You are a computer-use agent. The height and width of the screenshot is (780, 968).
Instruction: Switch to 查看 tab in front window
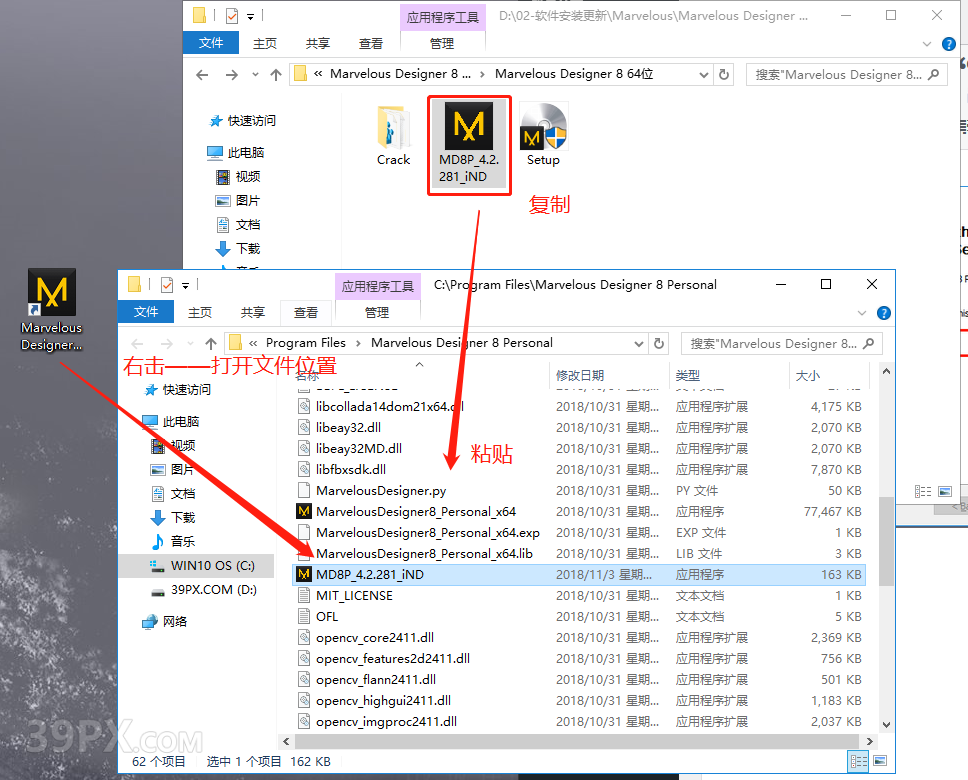click(x=306, y=312)
